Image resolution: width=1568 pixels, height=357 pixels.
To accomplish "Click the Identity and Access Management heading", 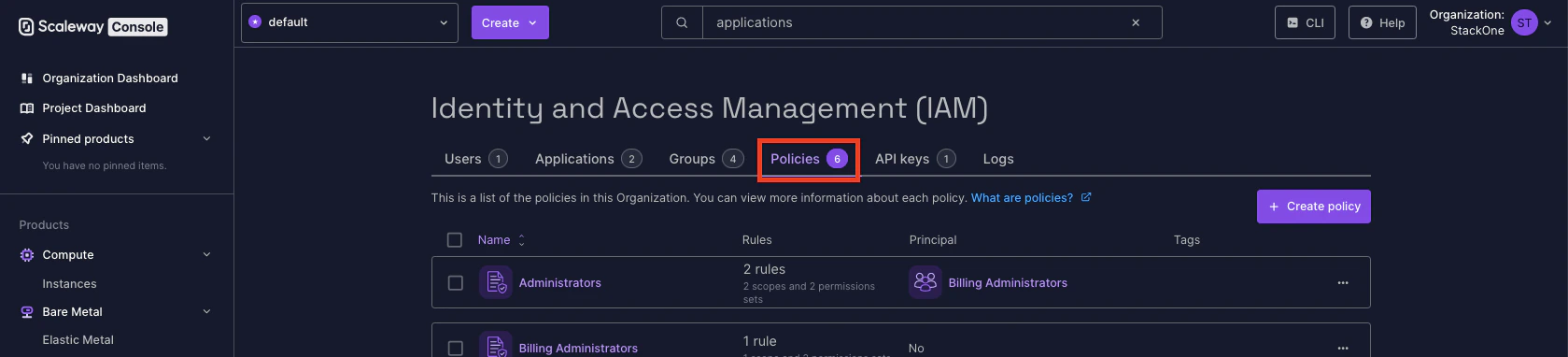I will coord(710,108).
